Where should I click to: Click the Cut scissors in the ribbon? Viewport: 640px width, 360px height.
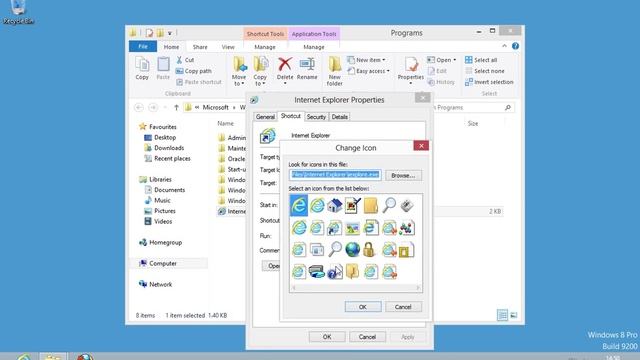179,60
